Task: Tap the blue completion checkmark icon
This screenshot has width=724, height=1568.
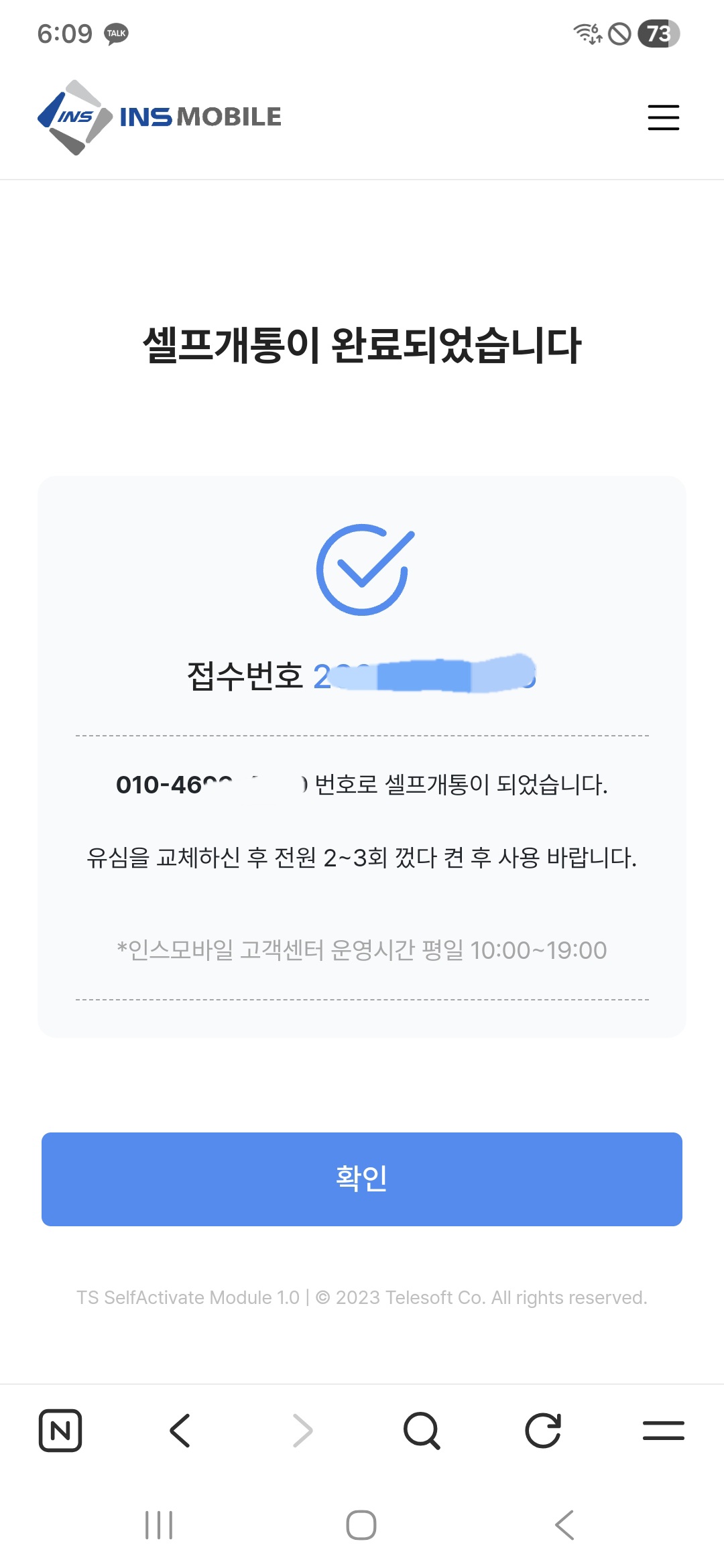Action: [x=363, y=570]
